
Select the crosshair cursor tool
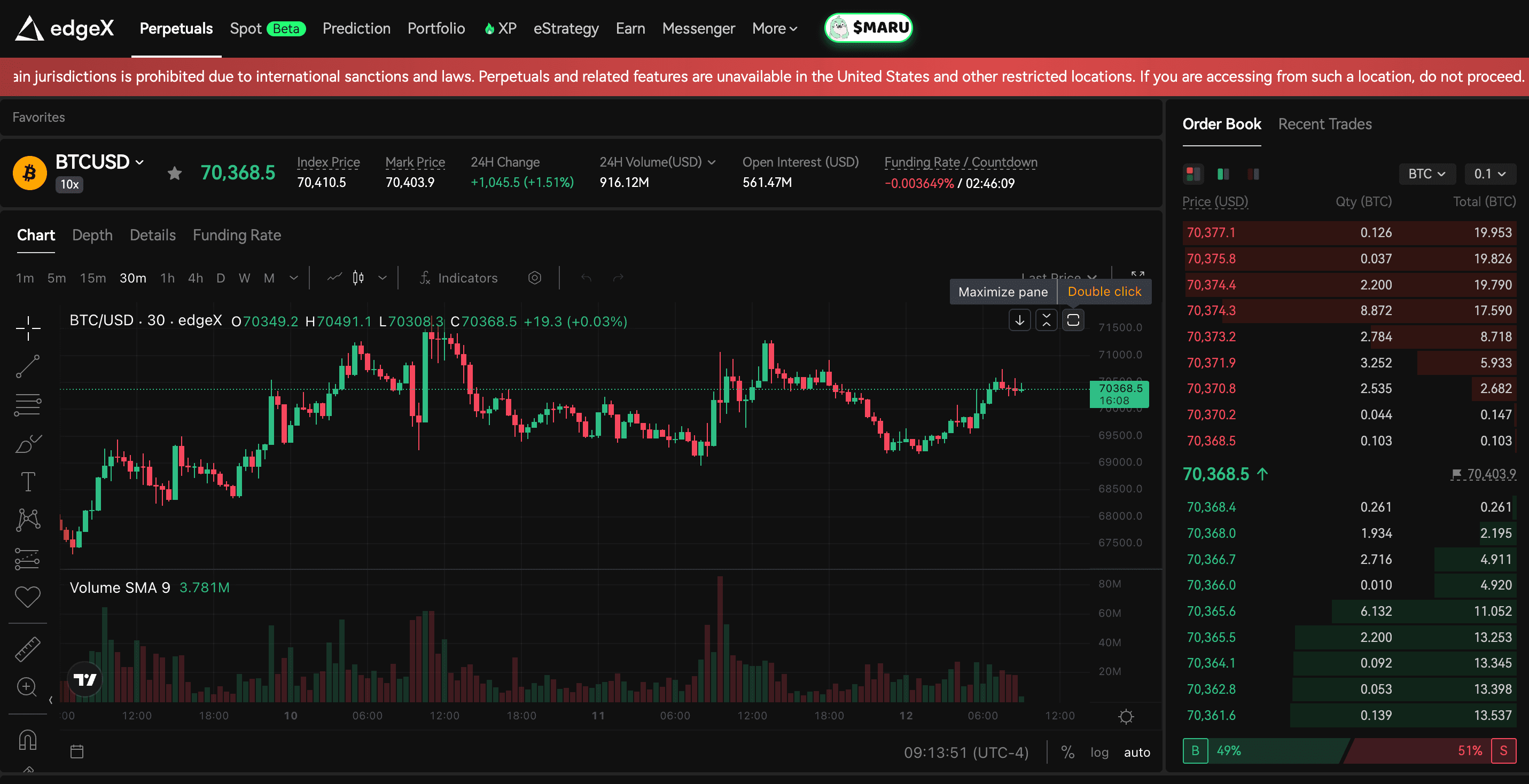click(28, 327)
